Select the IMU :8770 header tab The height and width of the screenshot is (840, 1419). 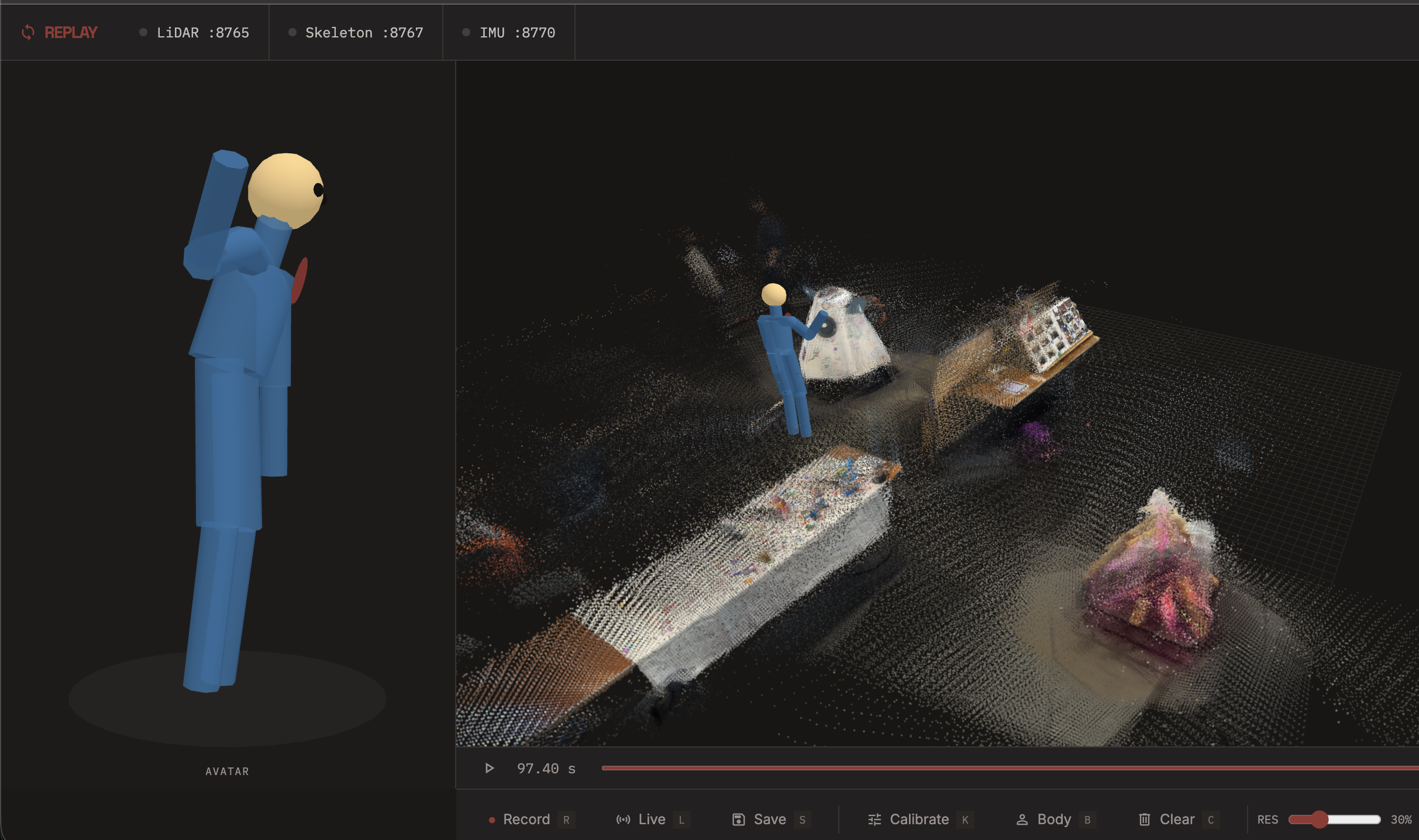pos(517,33)
